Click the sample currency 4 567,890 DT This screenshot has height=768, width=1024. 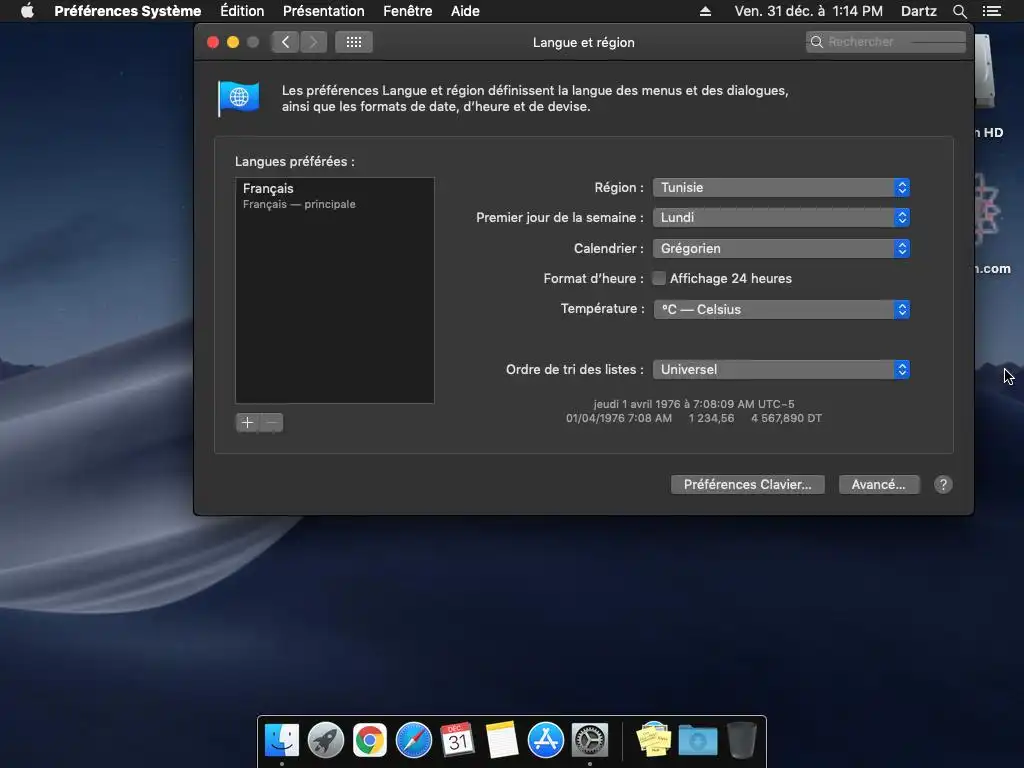[x=786, y=418]
